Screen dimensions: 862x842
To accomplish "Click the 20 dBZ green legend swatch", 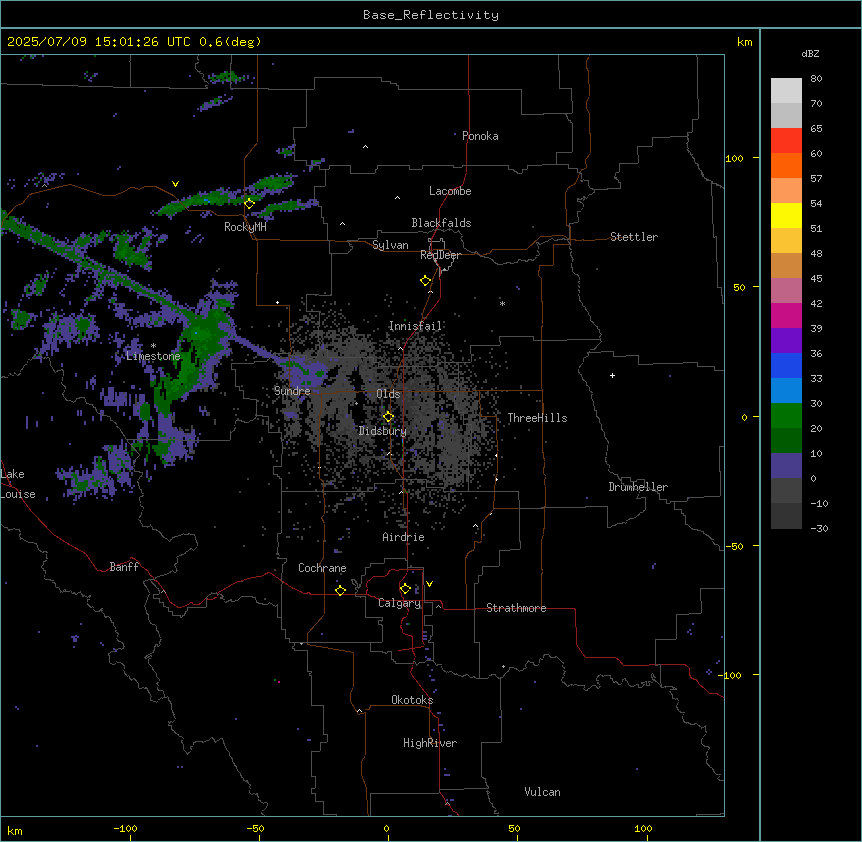I will [x=786, y=416].
